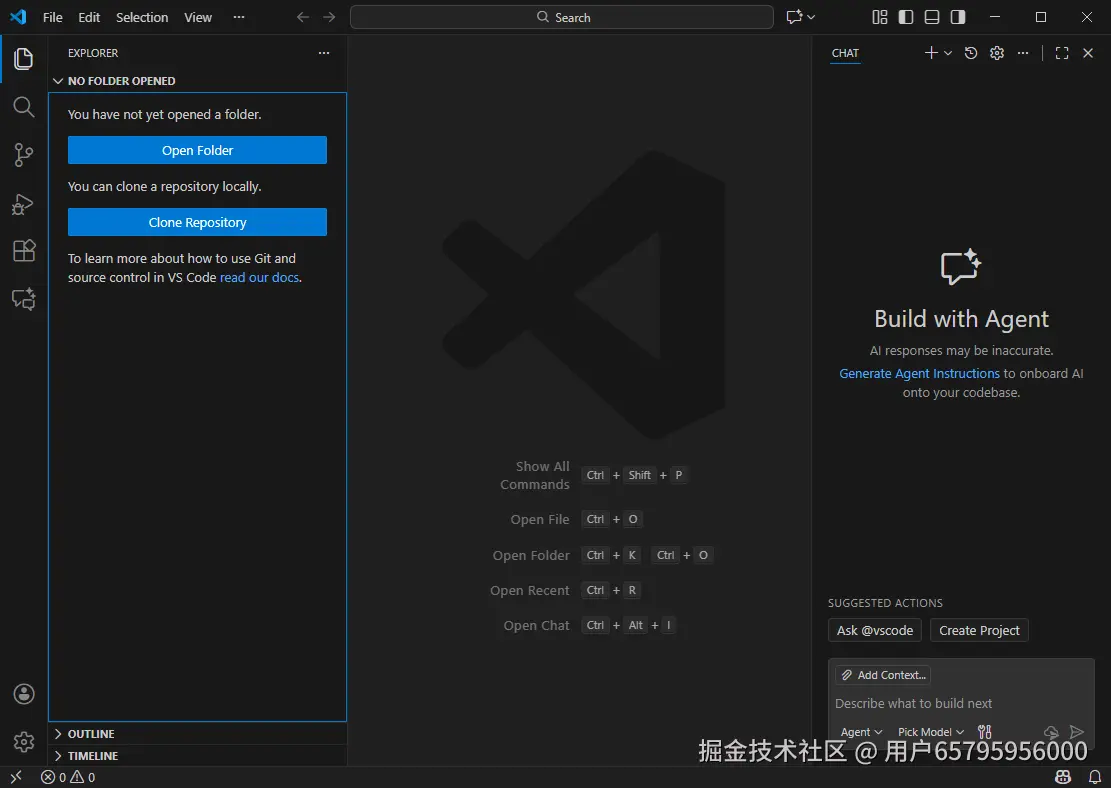
Task: Toggle the bottom panel visibility
Action: tap(932, 17)
